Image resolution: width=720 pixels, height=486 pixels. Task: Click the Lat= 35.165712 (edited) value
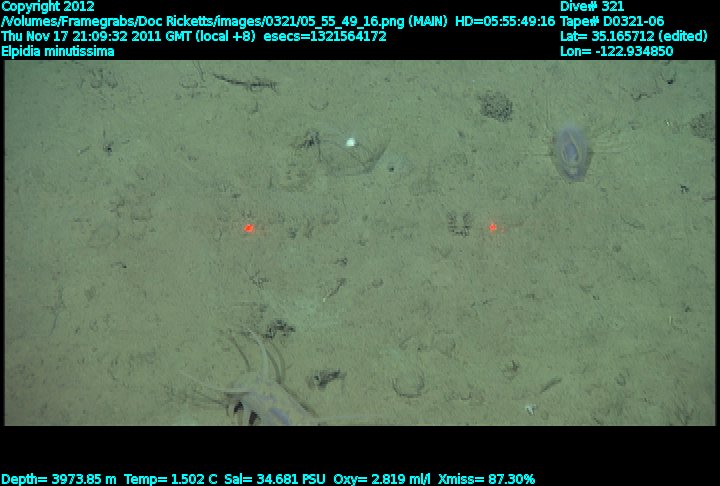point(634,36)
